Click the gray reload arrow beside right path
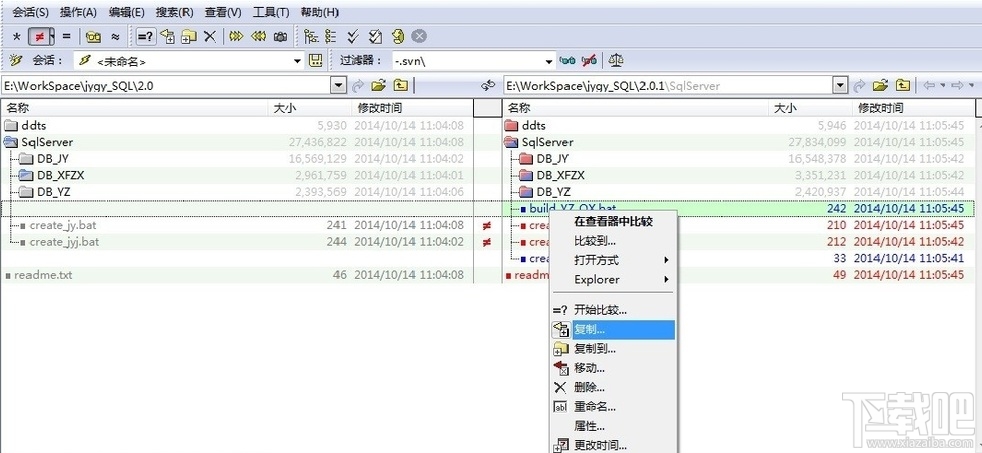This screenshot has width=982, height=453. [859, 85]
